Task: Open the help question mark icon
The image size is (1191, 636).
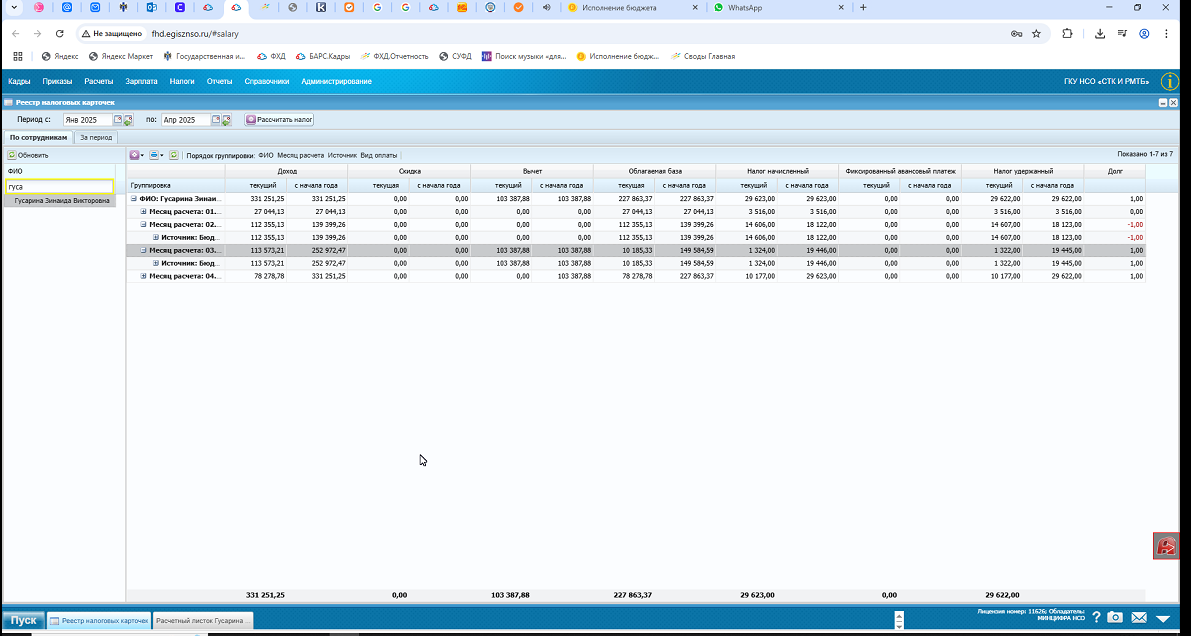Action: click(x=1096, y=617)
